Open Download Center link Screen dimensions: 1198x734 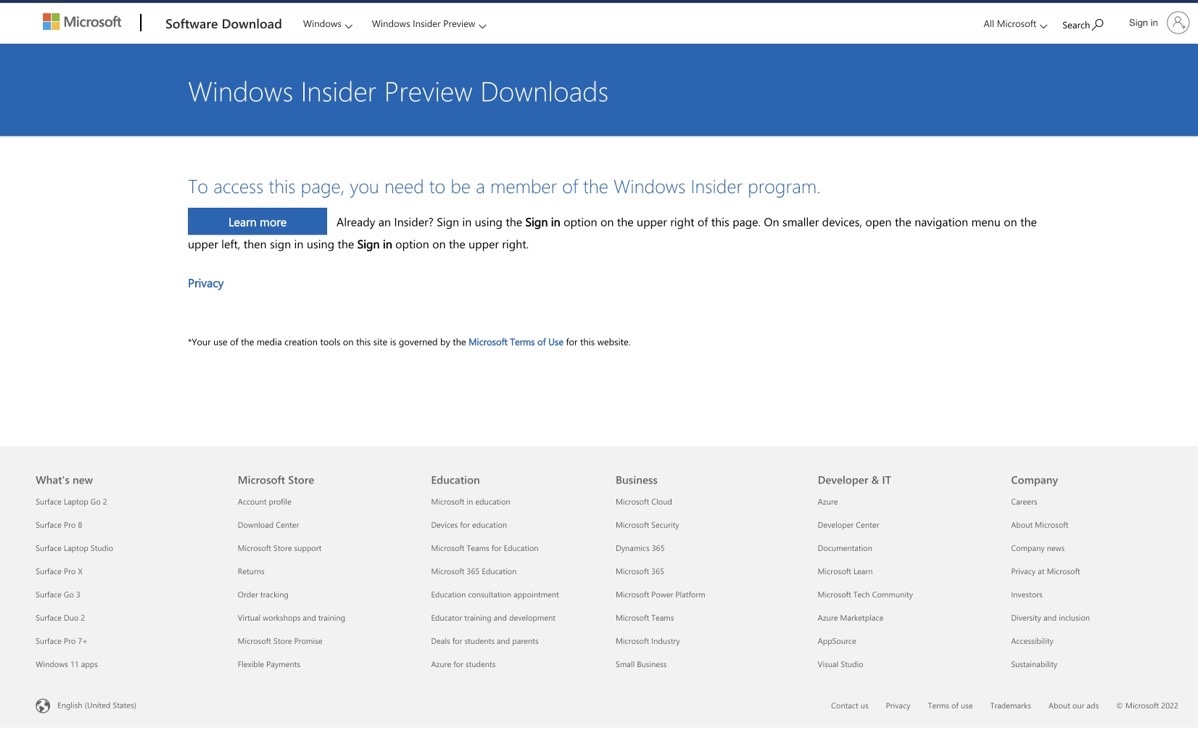tap(268, 525)
